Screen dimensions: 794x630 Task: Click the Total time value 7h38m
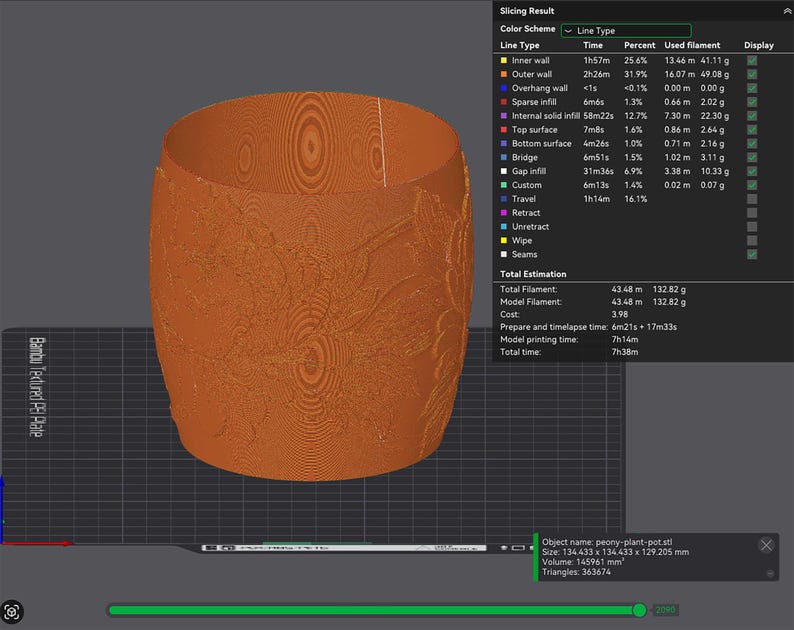(x=625, y=352)
